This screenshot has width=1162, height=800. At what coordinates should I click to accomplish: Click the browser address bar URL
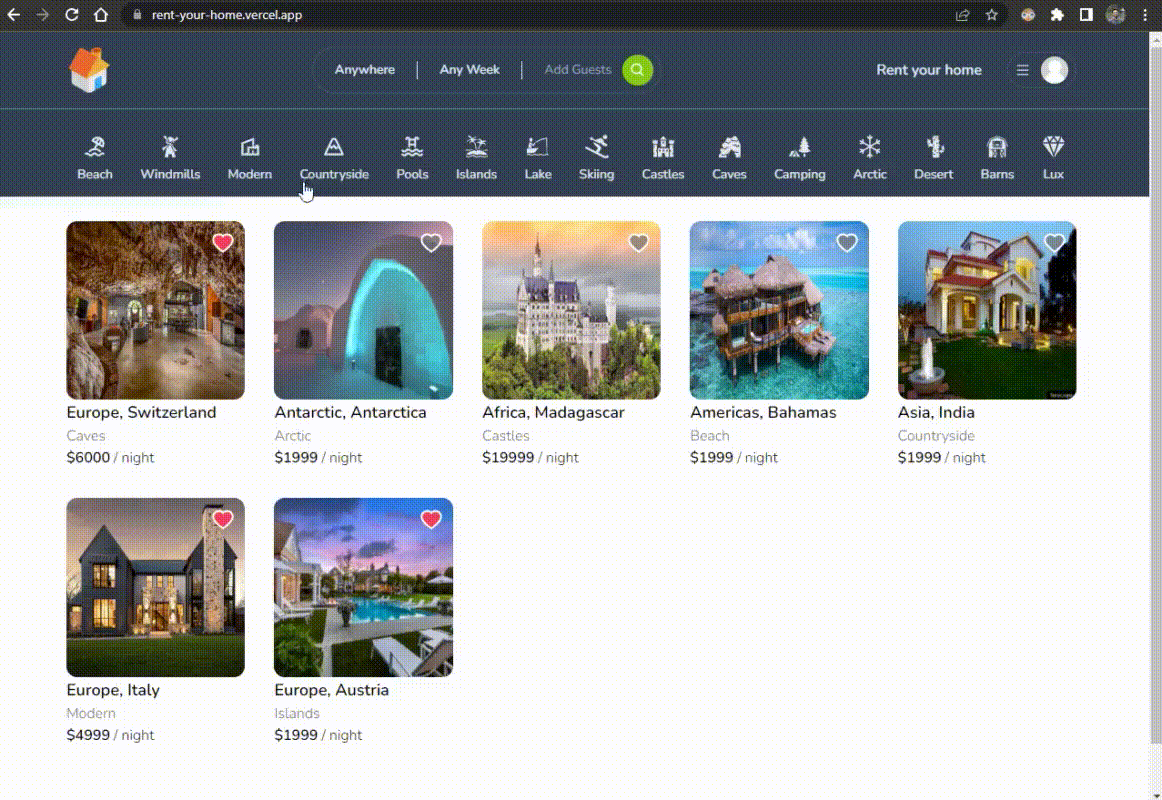click(x=227, y=15)
